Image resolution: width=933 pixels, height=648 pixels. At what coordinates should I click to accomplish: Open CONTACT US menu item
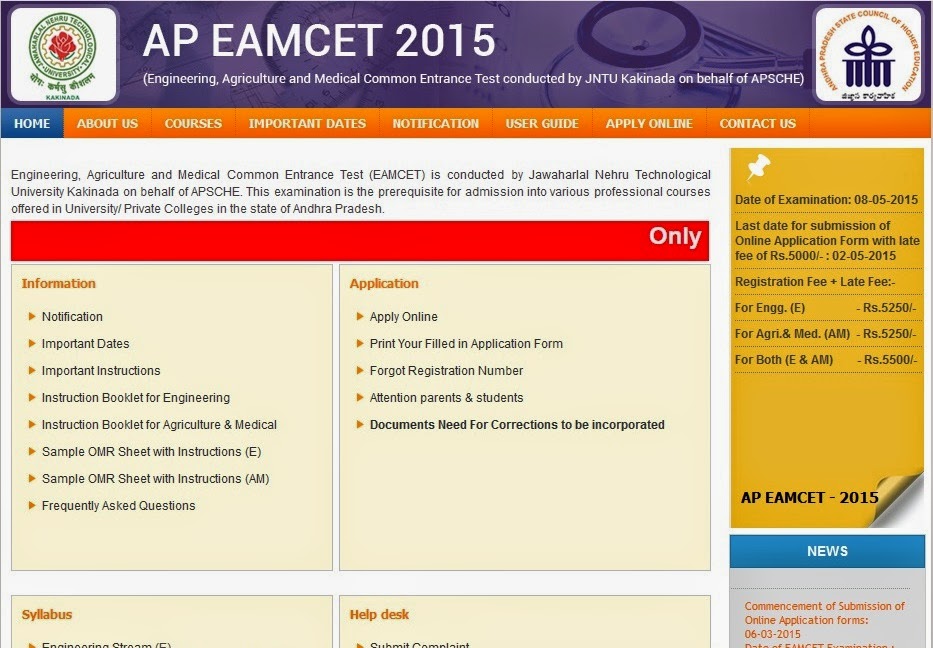tap(757, 124)
